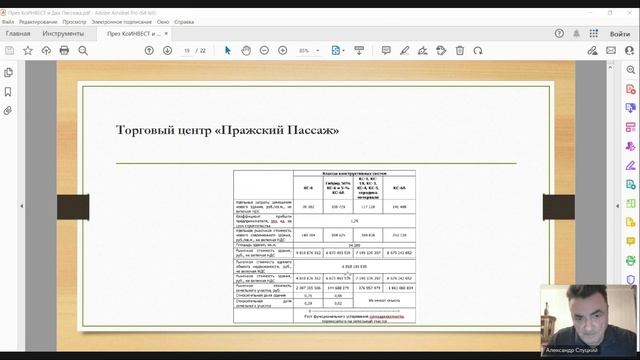Click the pink pages tool icon in right pane
The height and width of the screenshot is (360, 640).
pyautogui.click(x=631, y=127)
